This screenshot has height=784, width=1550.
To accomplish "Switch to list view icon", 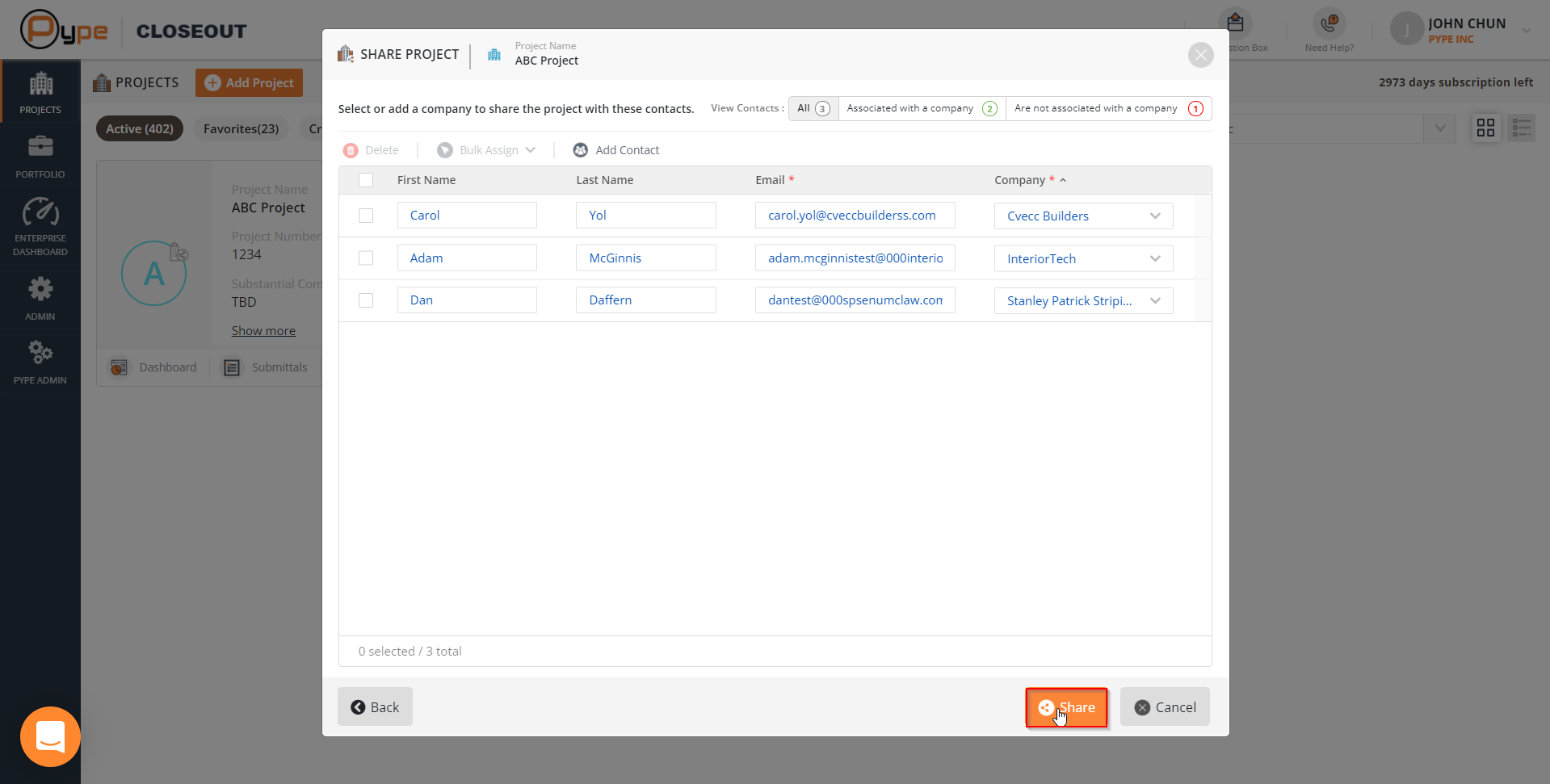I will [x=1522, y=128].
